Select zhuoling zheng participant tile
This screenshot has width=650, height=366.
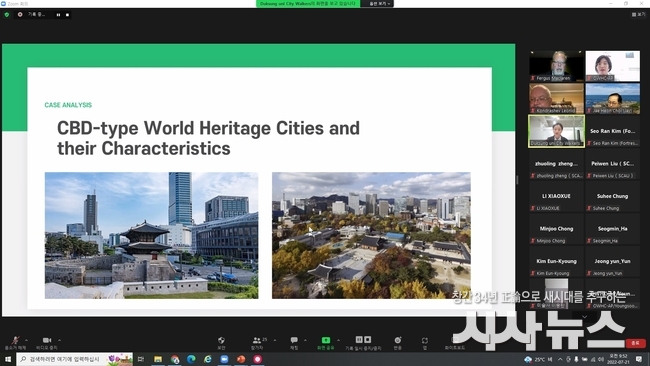point(556,164)
